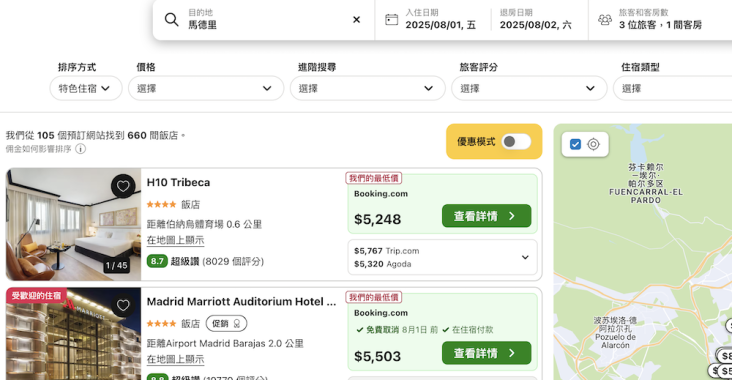Click the map locate target icon
732x380 pixels.
[593, 144]
